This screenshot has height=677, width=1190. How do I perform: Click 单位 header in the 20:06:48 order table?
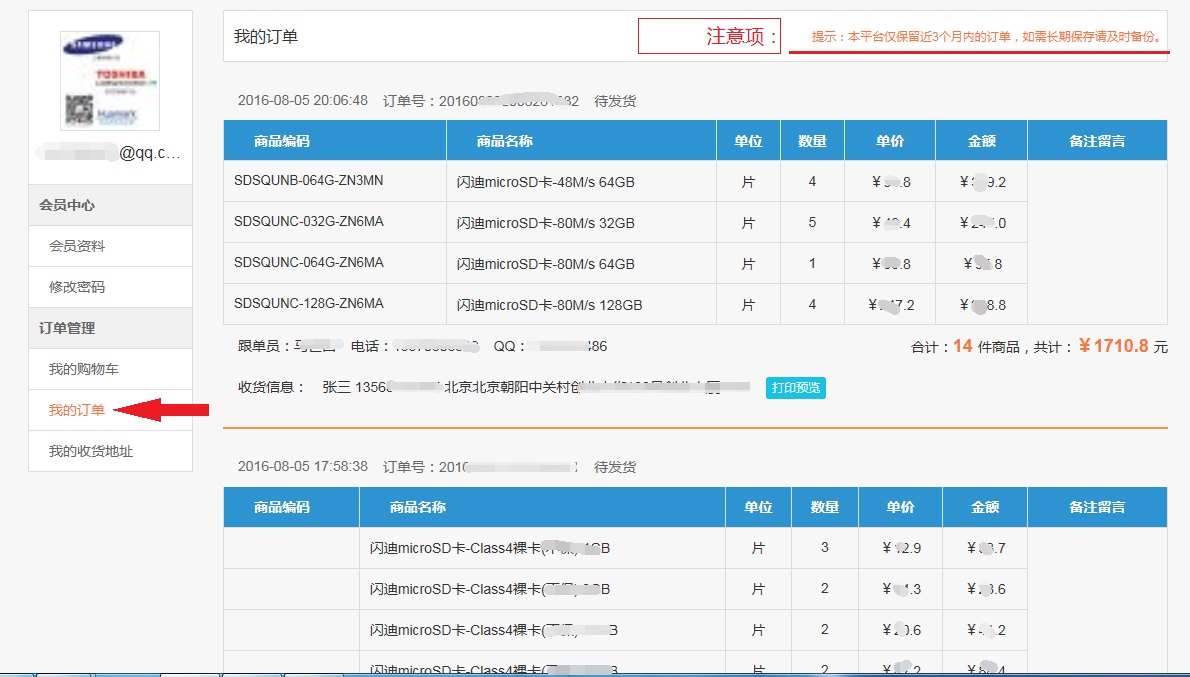click(748, 141)
